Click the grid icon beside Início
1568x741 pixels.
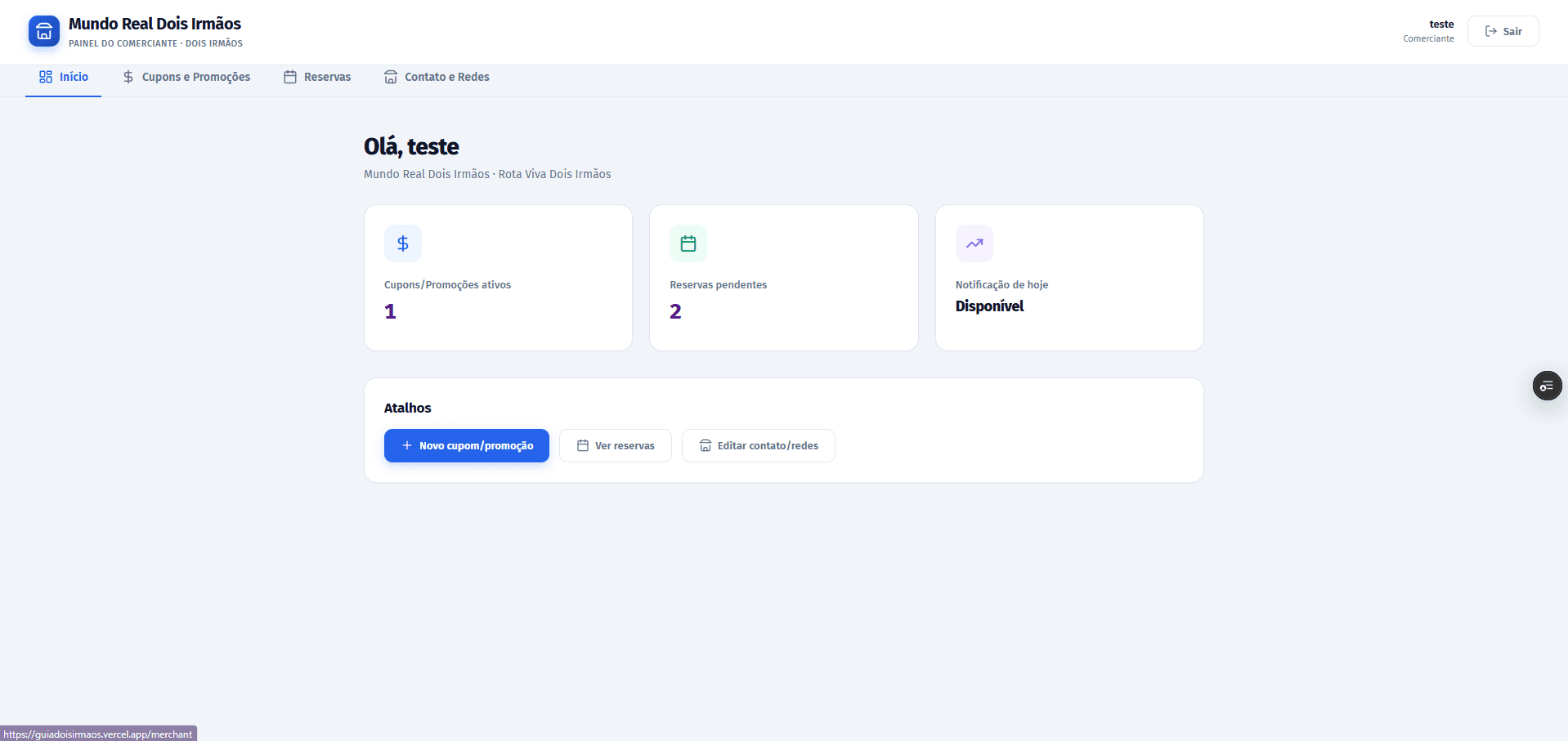coord(46,77)
